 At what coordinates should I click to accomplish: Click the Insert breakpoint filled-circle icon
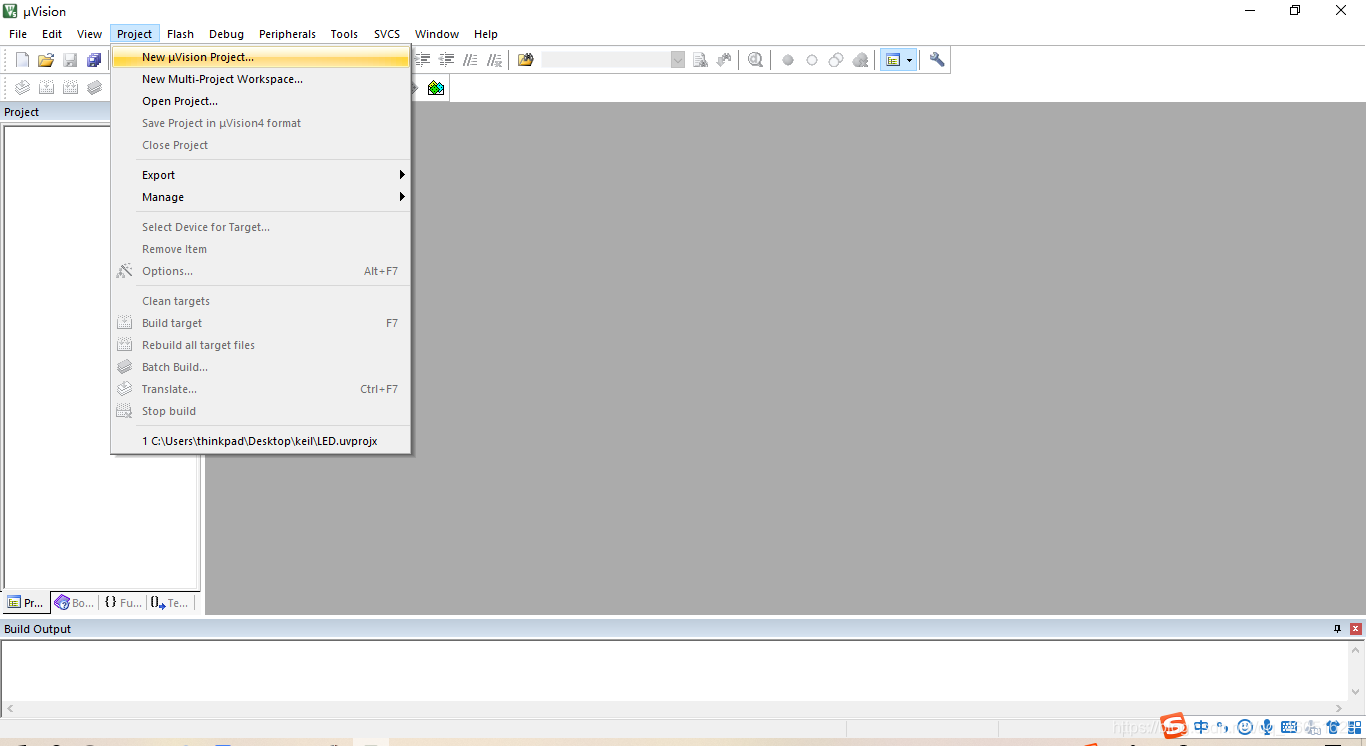(788, 60)
